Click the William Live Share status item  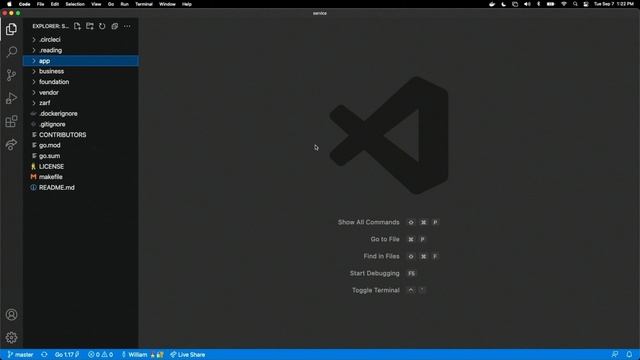[x=142, y=355]
